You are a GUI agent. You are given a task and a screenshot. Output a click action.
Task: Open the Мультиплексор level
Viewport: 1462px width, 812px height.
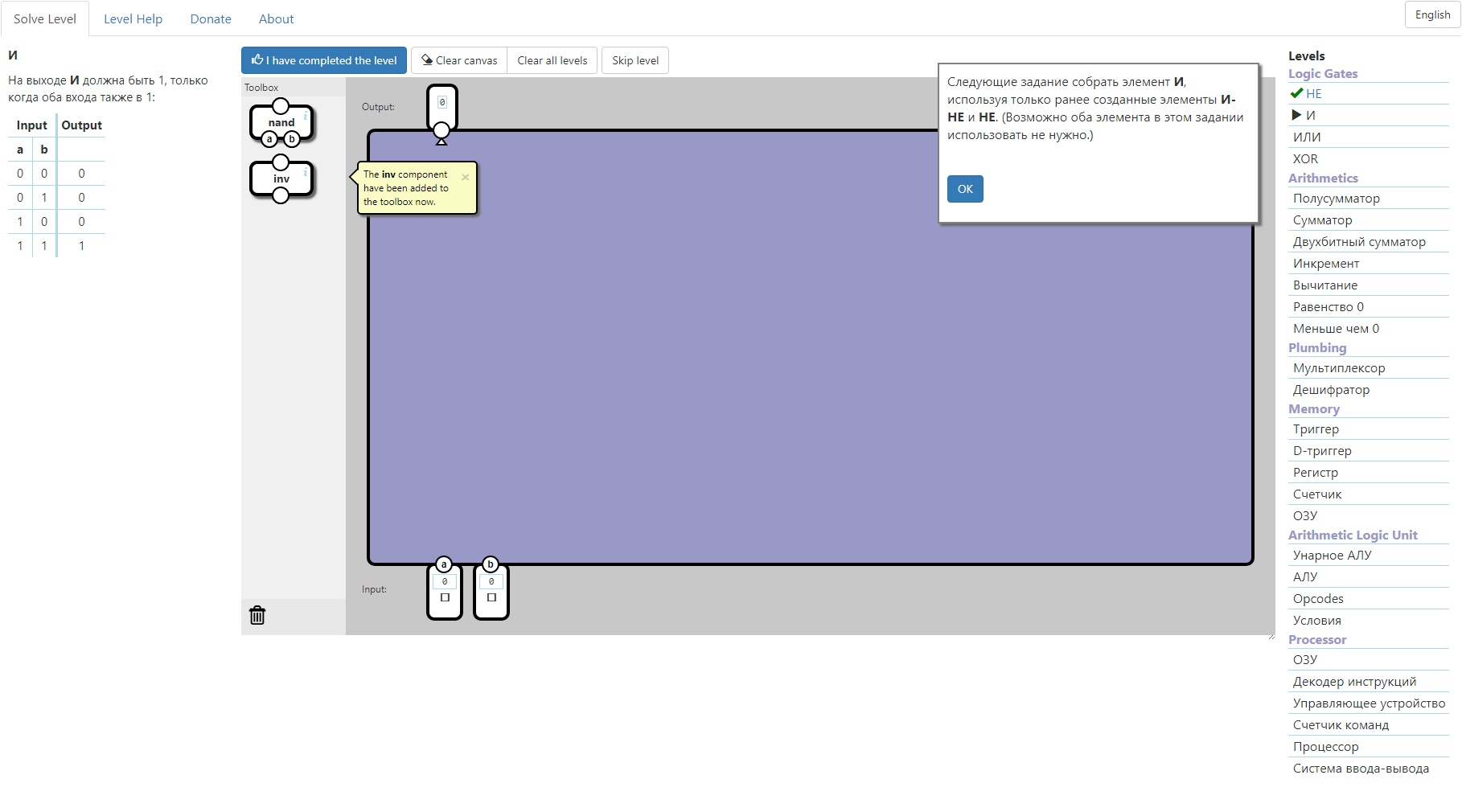(x=1338, y=368)
